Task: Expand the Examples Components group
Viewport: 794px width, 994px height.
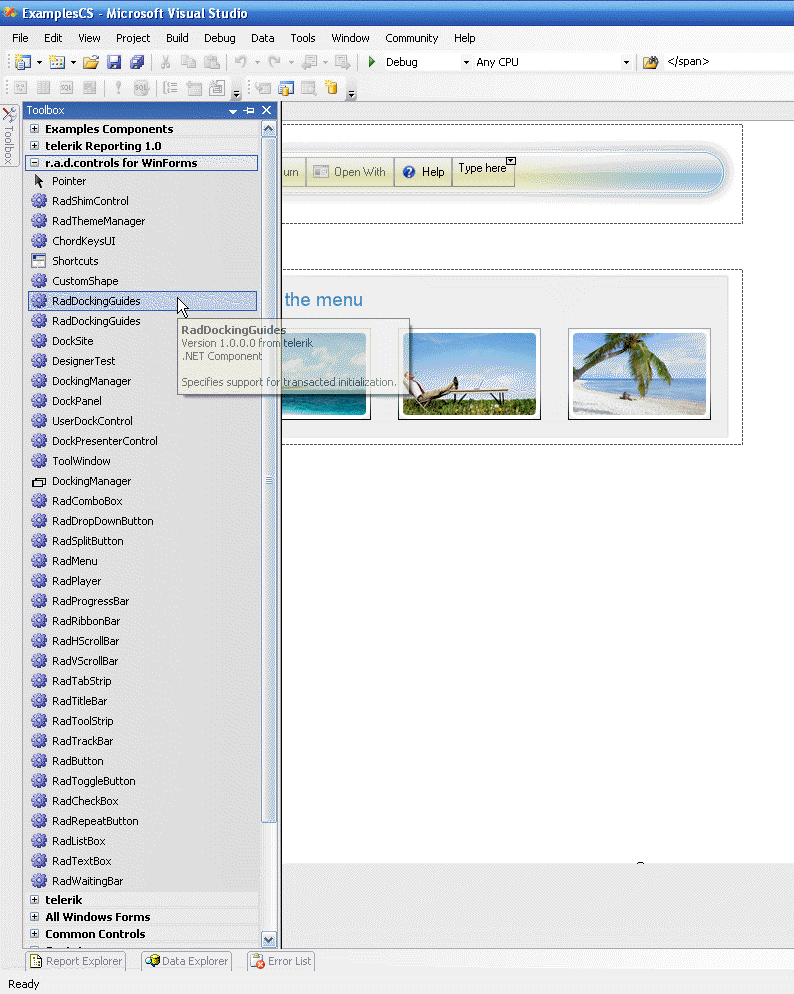Action: coord(35,129)
